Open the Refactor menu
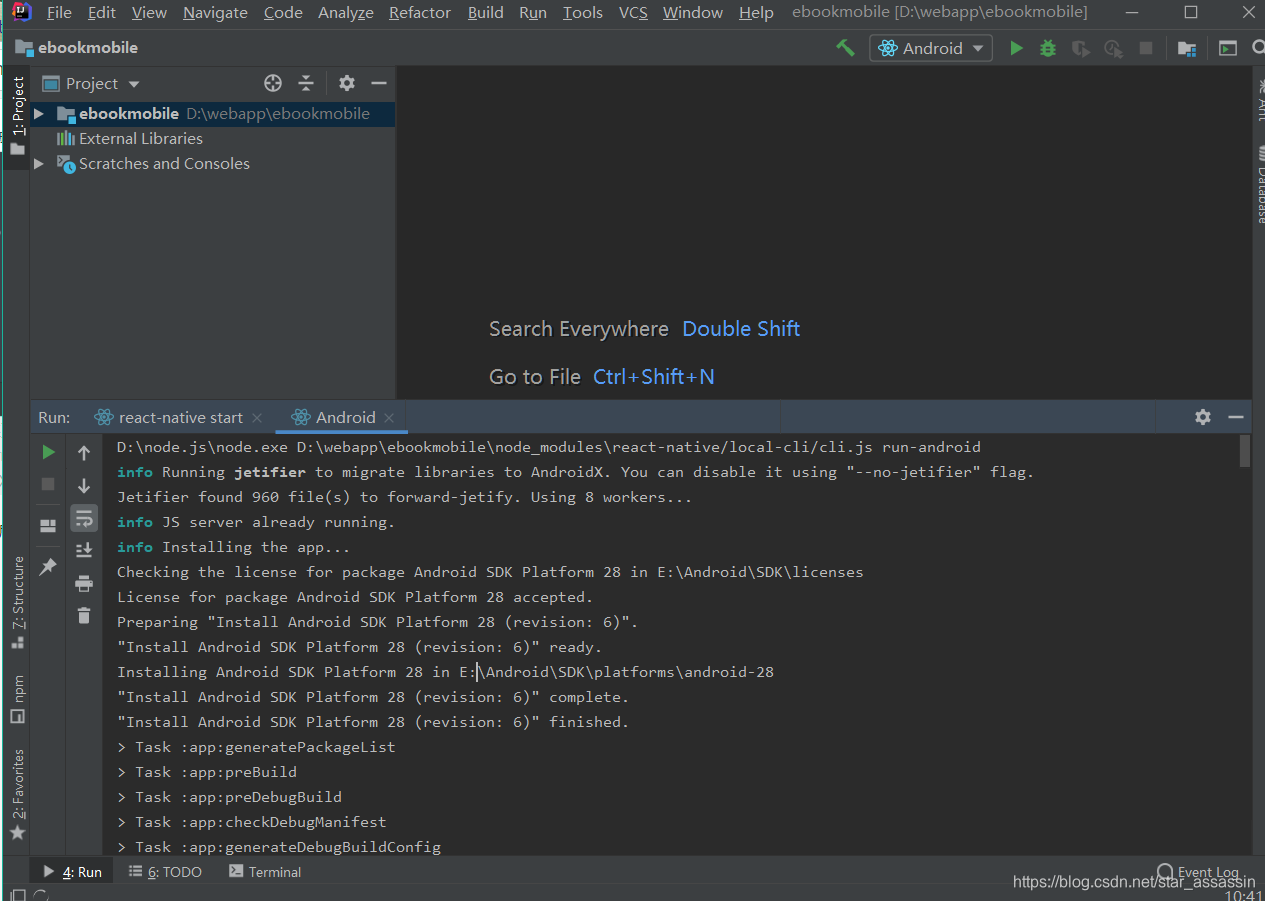This screenshot has width=1265, height=901. [420, 13]
